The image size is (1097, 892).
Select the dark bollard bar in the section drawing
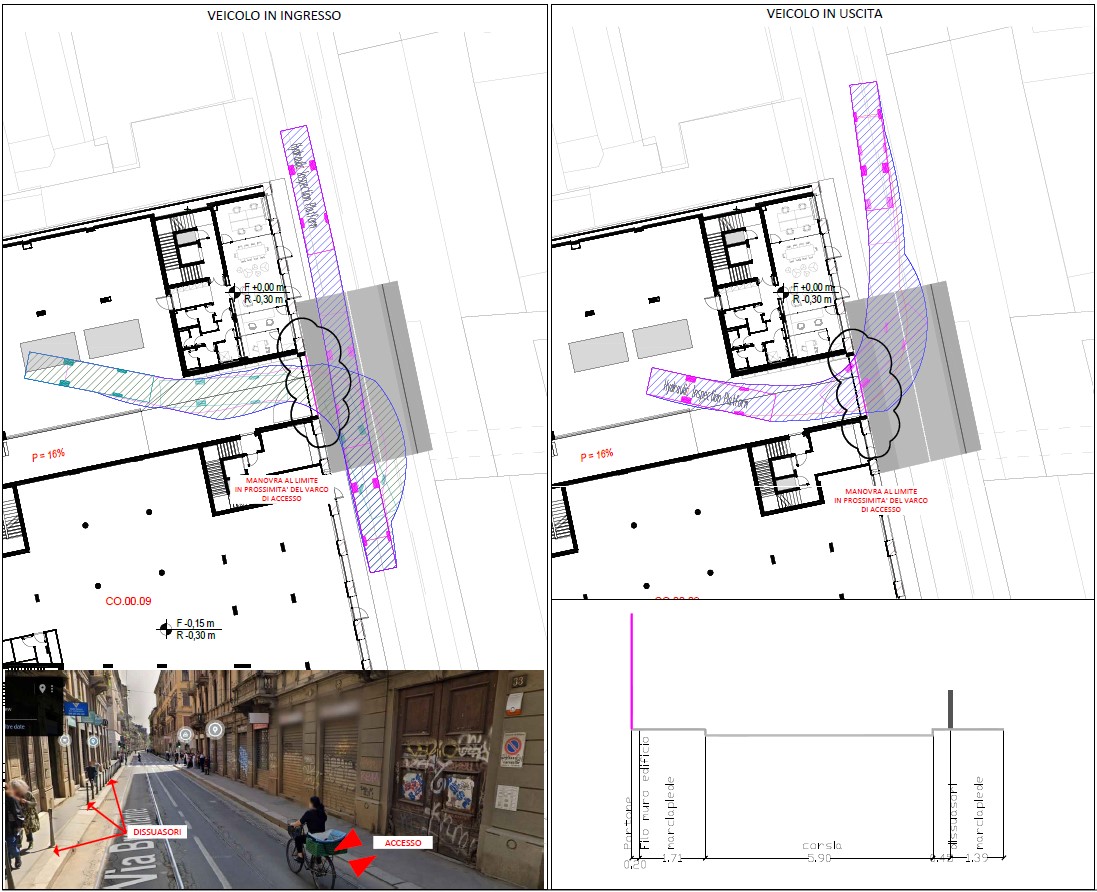coord(950,709)
